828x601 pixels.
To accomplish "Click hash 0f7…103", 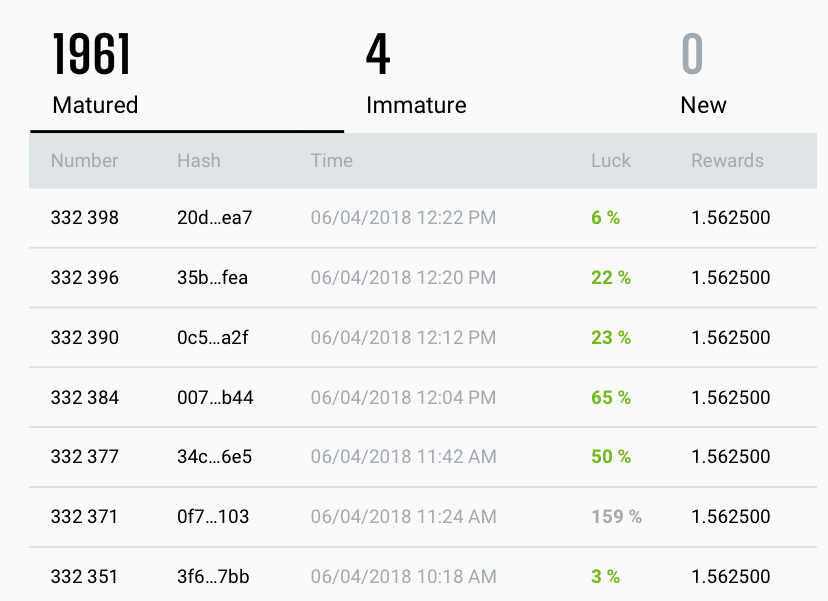I will (213, 517).
